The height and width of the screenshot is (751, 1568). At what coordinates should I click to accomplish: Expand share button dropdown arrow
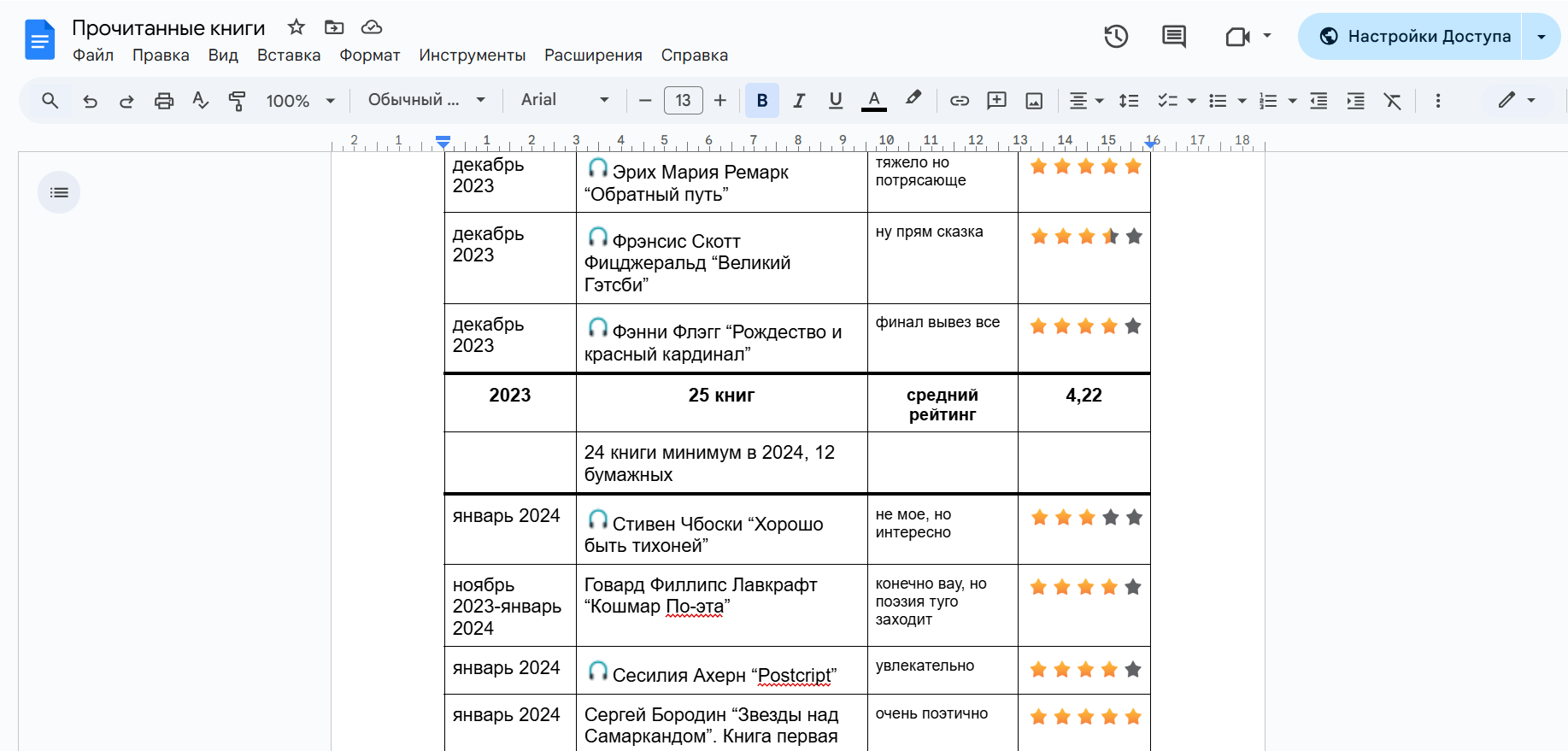click(1542, 36)
